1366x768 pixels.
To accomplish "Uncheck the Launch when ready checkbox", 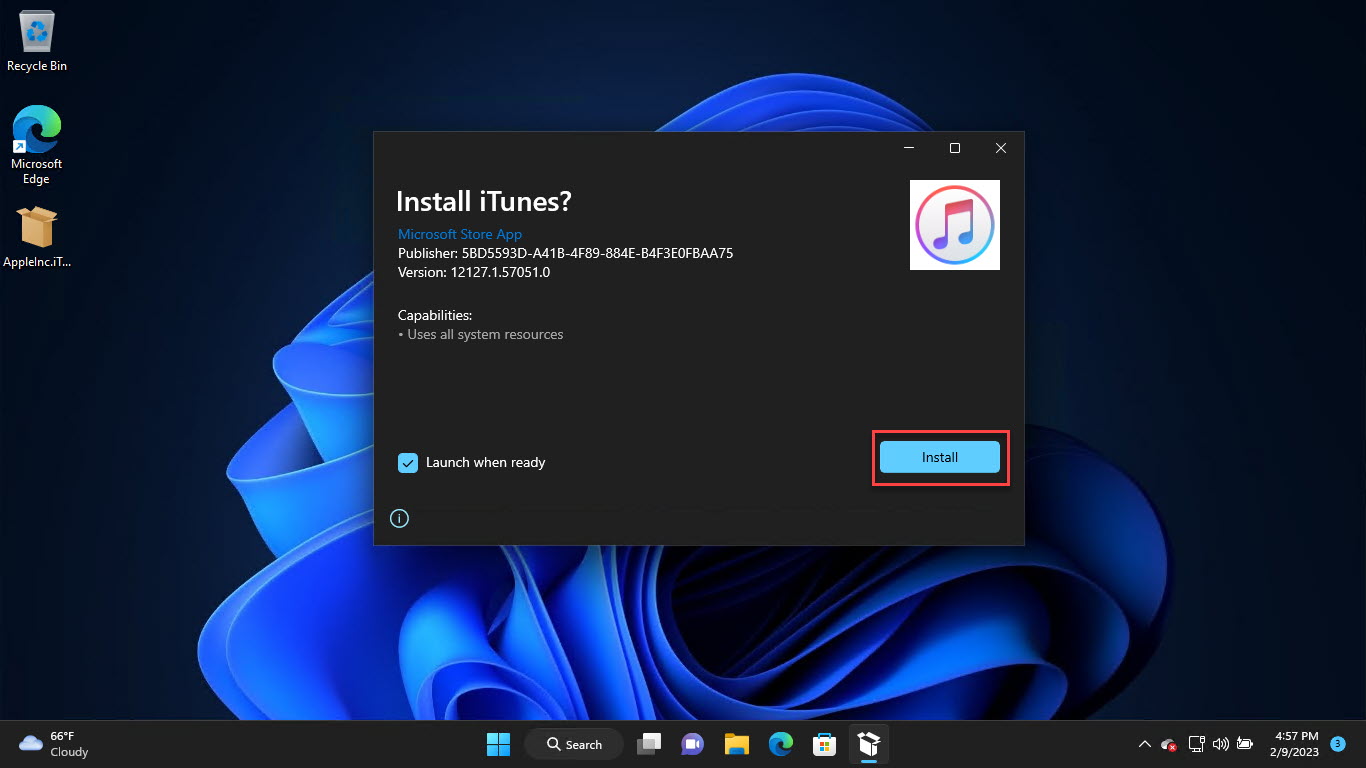I will [408, 462].
